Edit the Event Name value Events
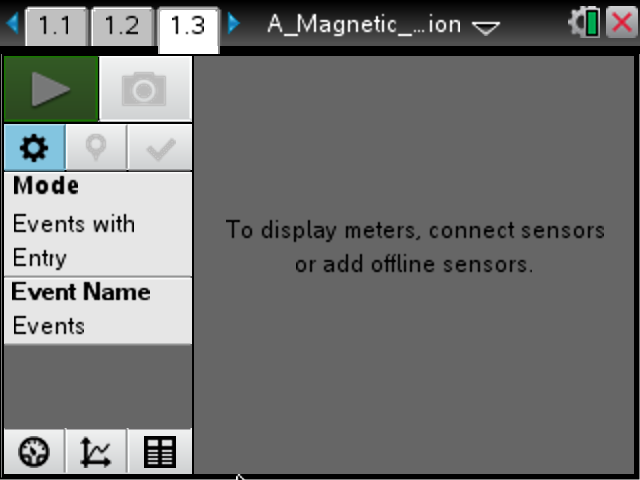The width and height of the screenshot is (640, 480). [x=49, y=326]
